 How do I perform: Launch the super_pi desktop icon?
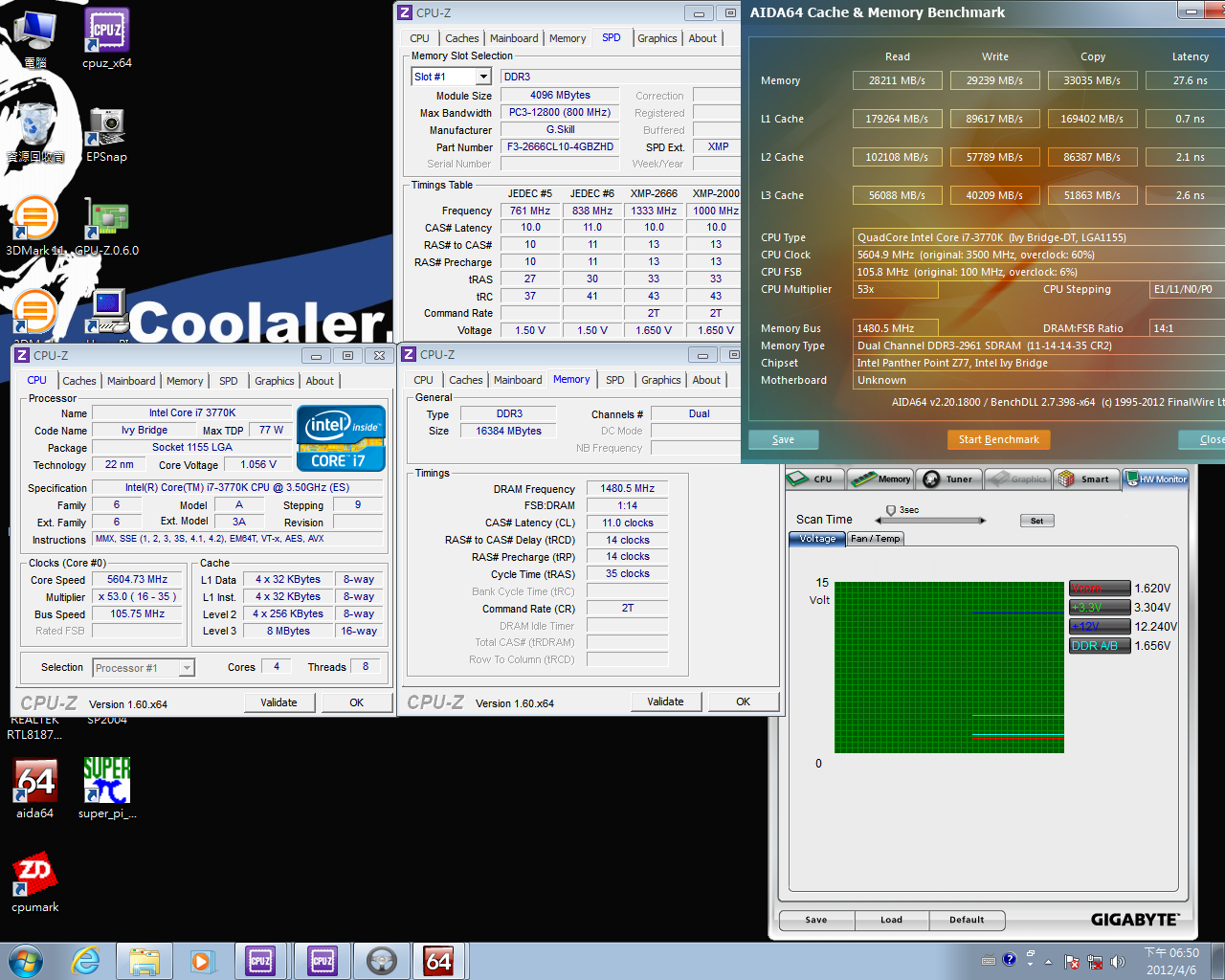107,789
